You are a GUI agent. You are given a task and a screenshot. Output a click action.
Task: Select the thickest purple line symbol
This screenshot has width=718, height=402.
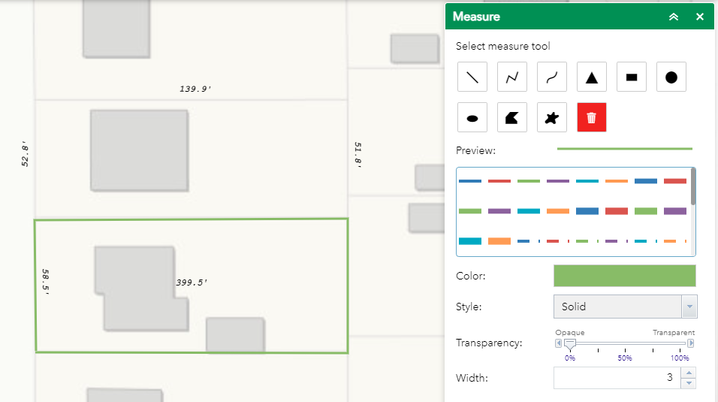[x=675, y=211]
